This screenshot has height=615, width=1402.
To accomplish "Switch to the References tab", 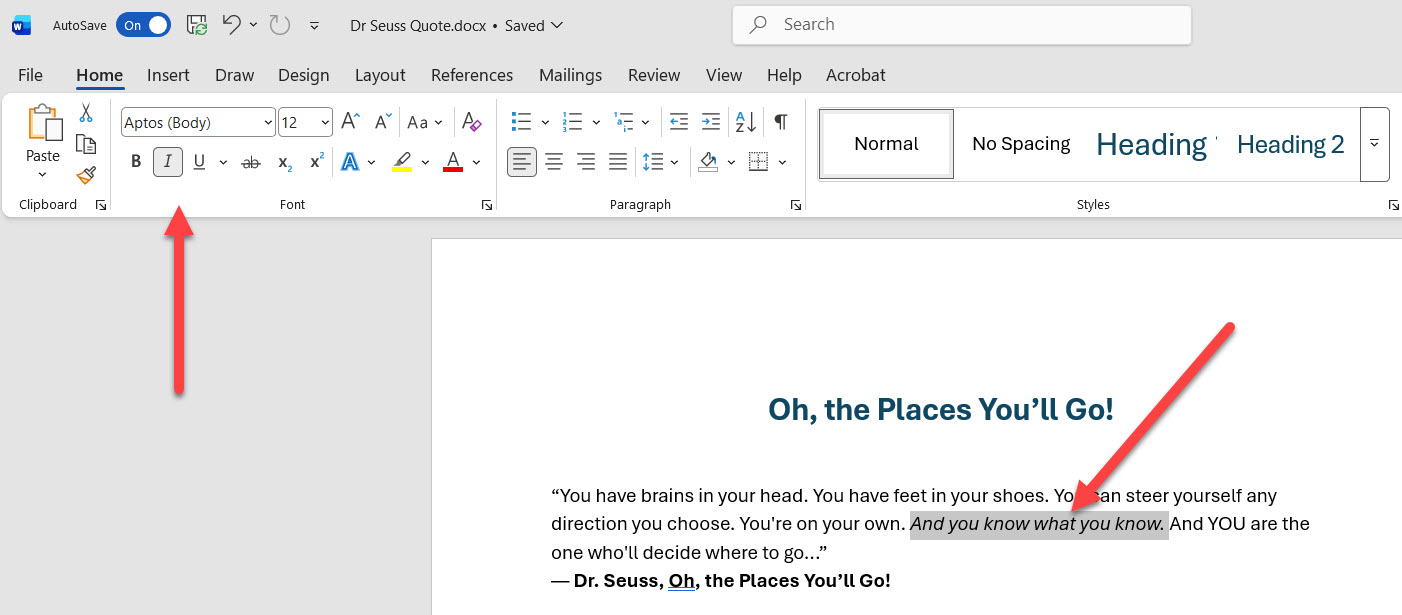I will pyautogui.click(x=472, y=75).
